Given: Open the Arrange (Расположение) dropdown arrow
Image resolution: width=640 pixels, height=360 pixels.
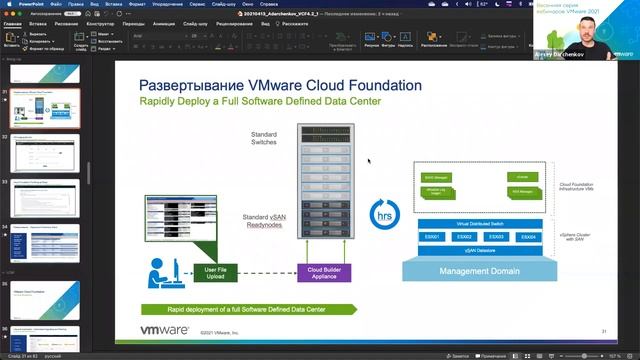Looking at the screenshot, I should pyautogui.click(x=440, y=37).
